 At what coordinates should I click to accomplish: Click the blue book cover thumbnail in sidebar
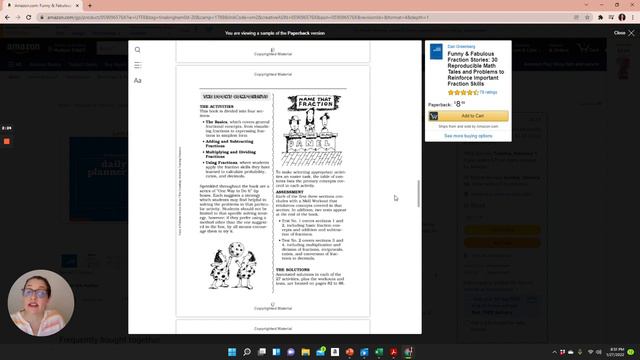tap(436, 52)
